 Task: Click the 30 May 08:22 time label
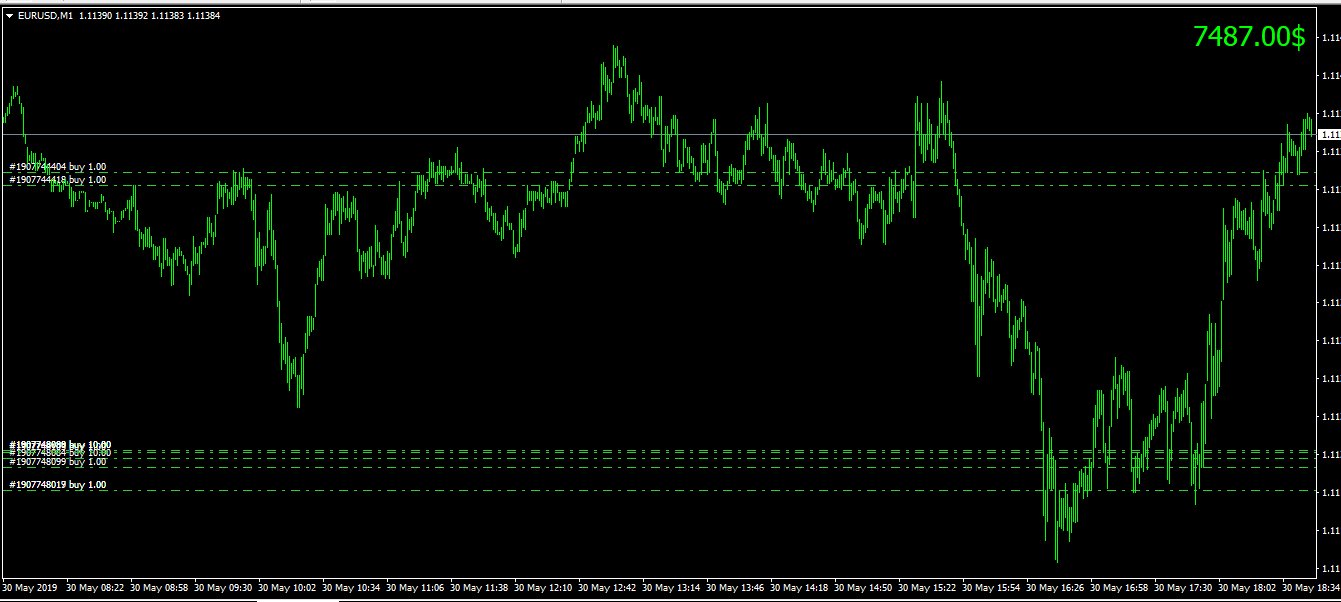click(x=96, y=588)
